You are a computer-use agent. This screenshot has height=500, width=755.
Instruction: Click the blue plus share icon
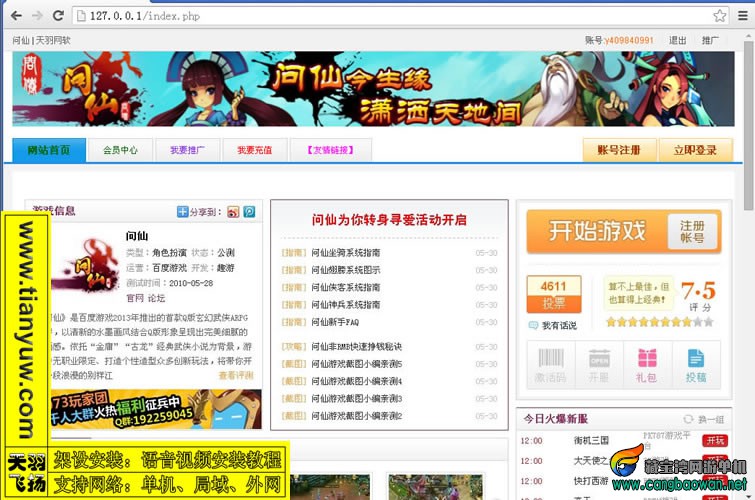182,212
